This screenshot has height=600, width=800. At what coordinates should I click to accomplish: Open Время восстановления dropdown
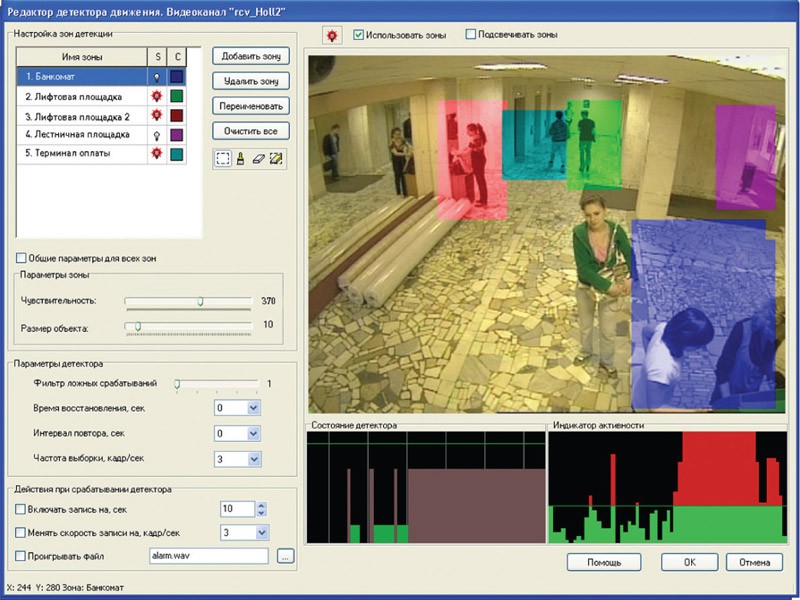click(x=253, y=408)
